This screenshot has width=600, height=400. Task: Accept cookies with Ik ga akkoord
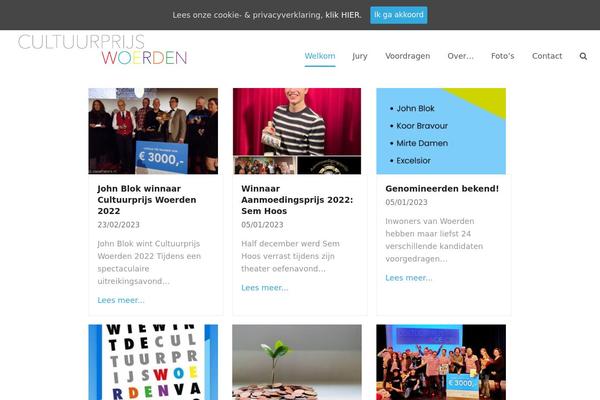pos(399,15)
